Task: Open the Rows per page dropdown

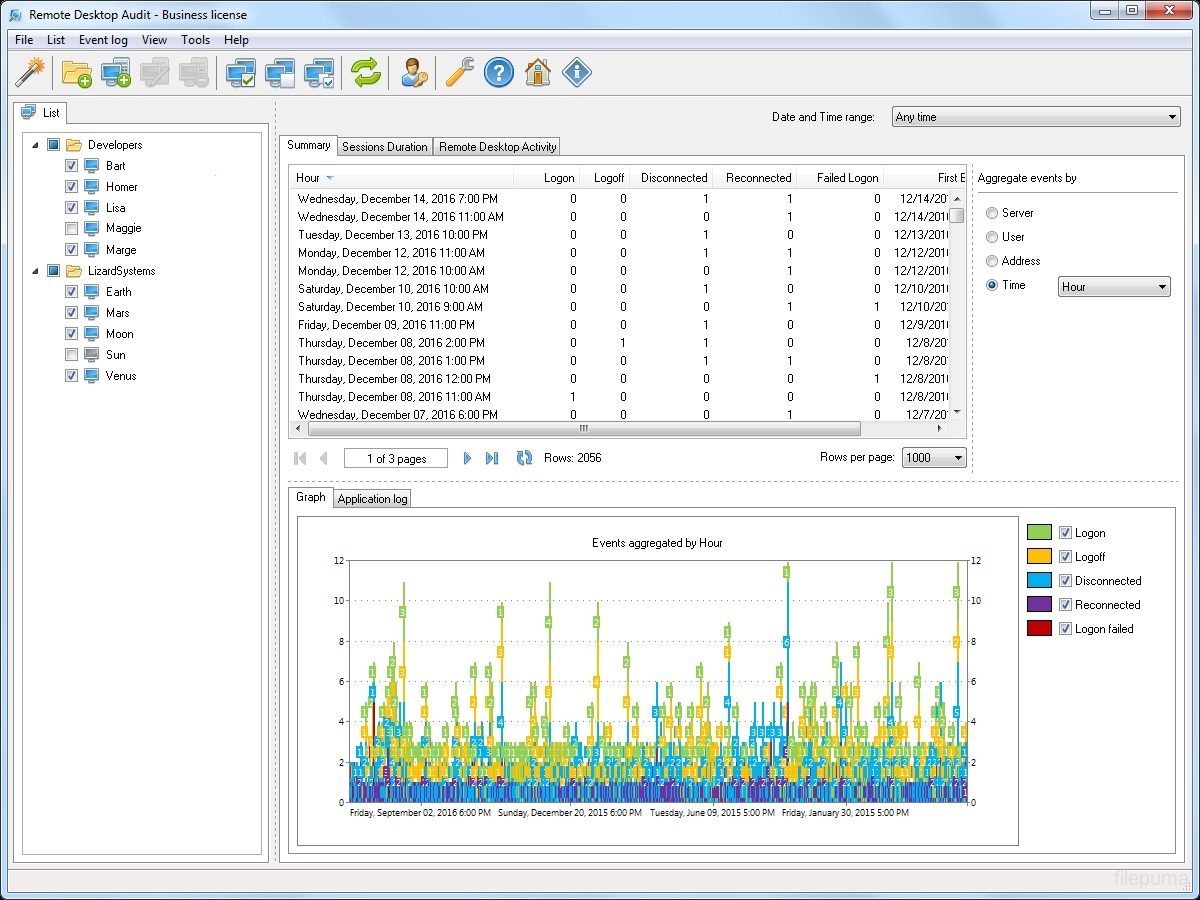Action: (934, 458)
